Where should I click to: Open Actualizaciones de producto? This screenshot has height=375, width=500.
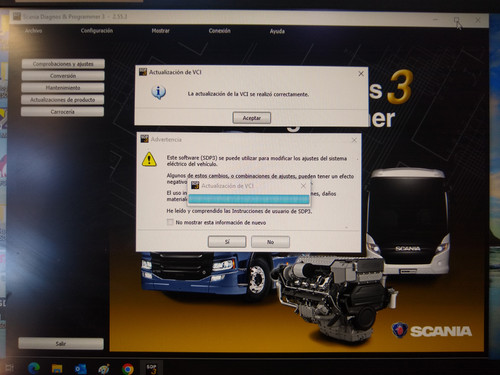62,100
